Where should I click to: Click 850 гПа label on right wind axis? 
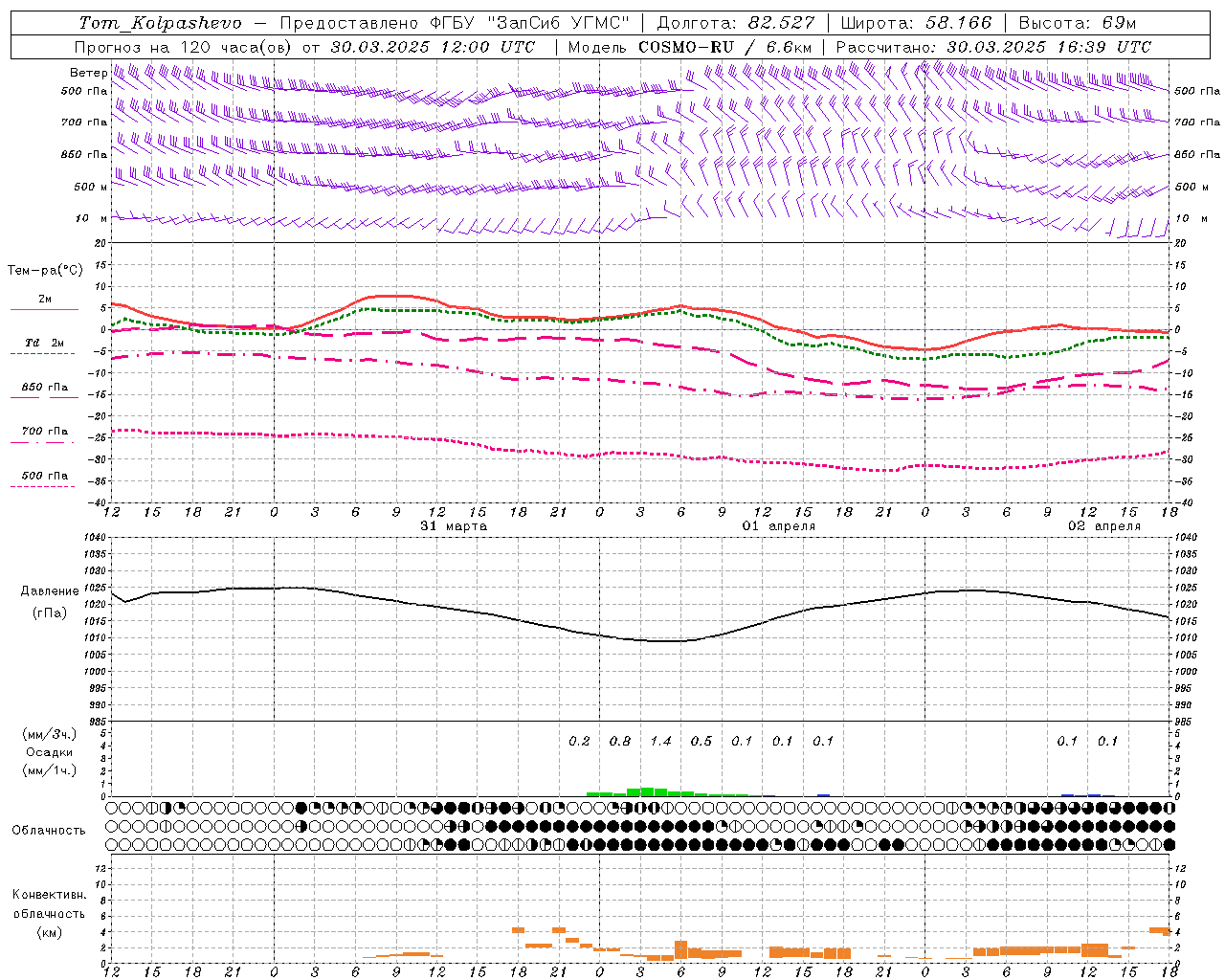point(1197,154)
